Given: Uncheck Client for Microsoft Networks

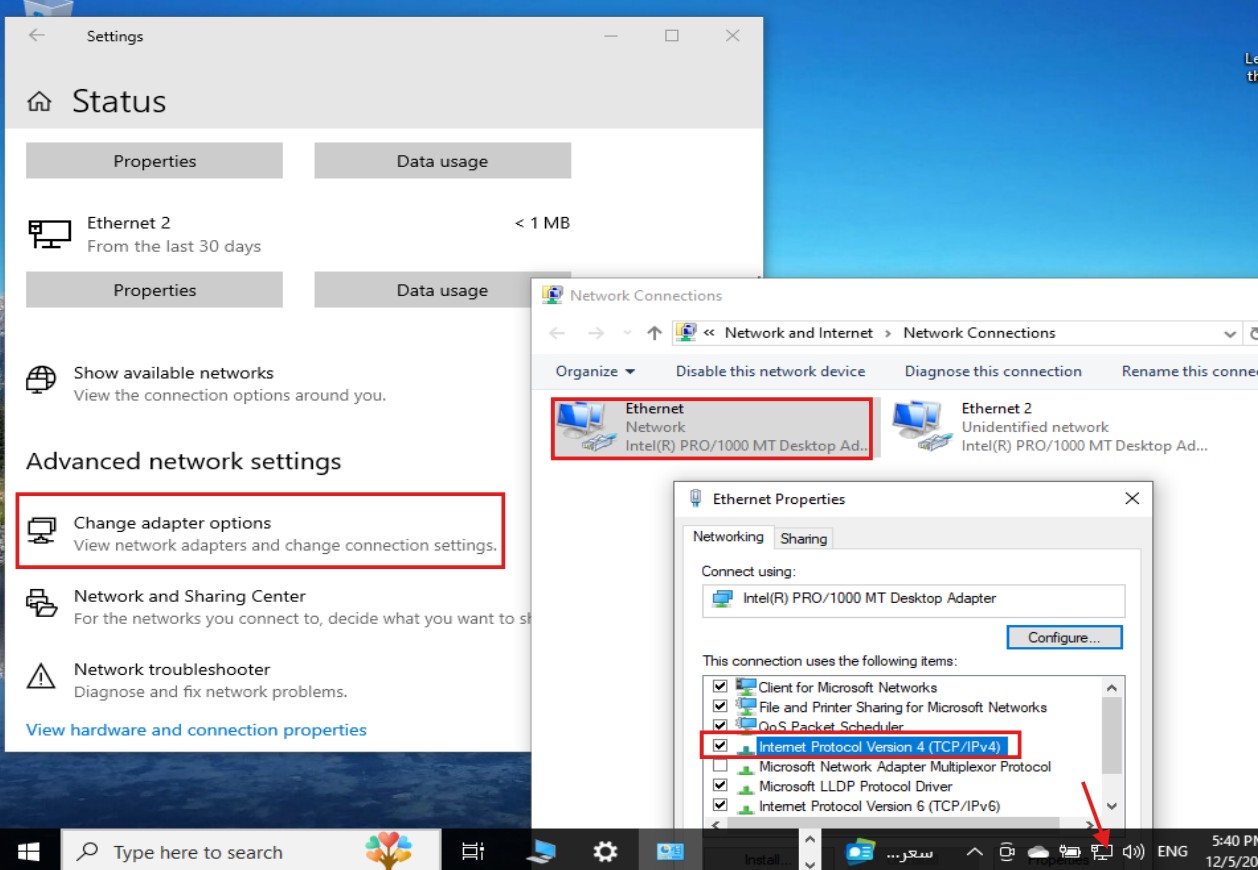Looking at the screenshot, I should [719, 687].
